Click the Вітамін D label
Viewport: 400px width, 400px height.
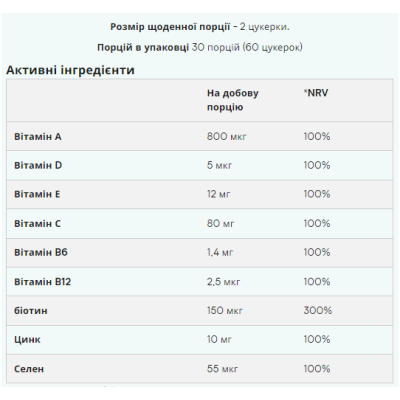pos(38,165)
